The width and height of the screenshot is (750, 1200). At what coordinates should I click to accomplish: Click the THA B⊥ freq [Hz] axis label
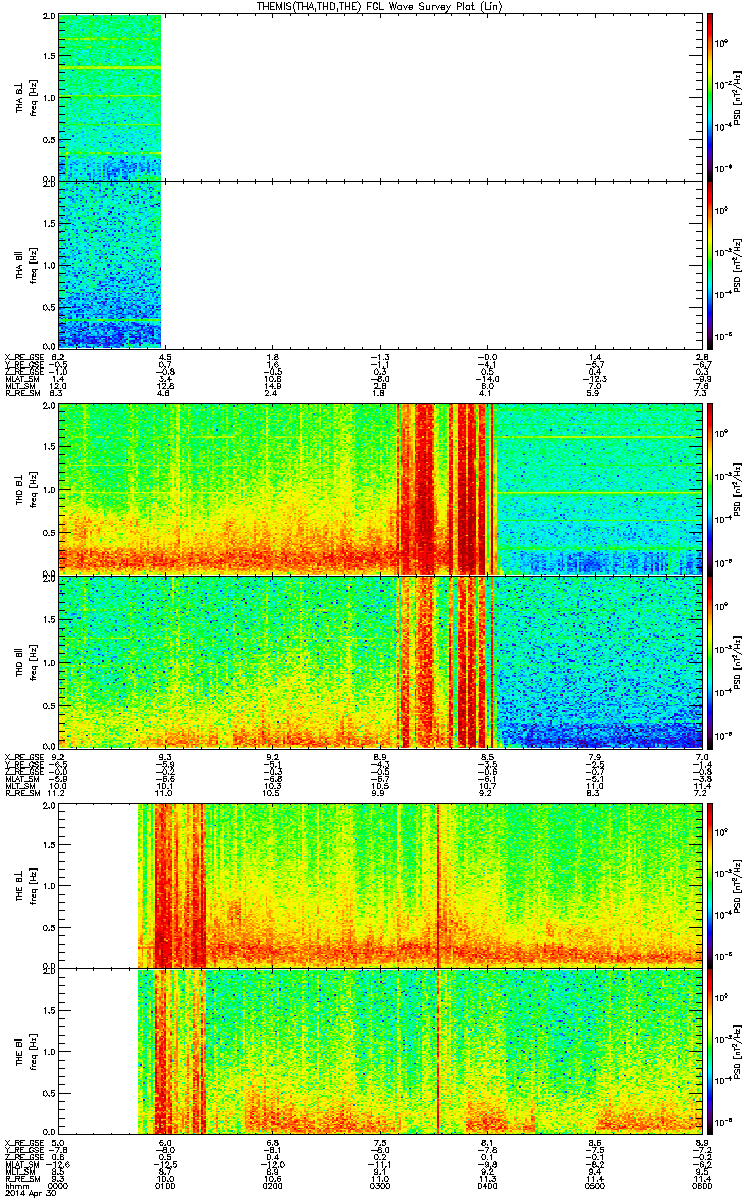pyautogui.click(x=30, y=97)
